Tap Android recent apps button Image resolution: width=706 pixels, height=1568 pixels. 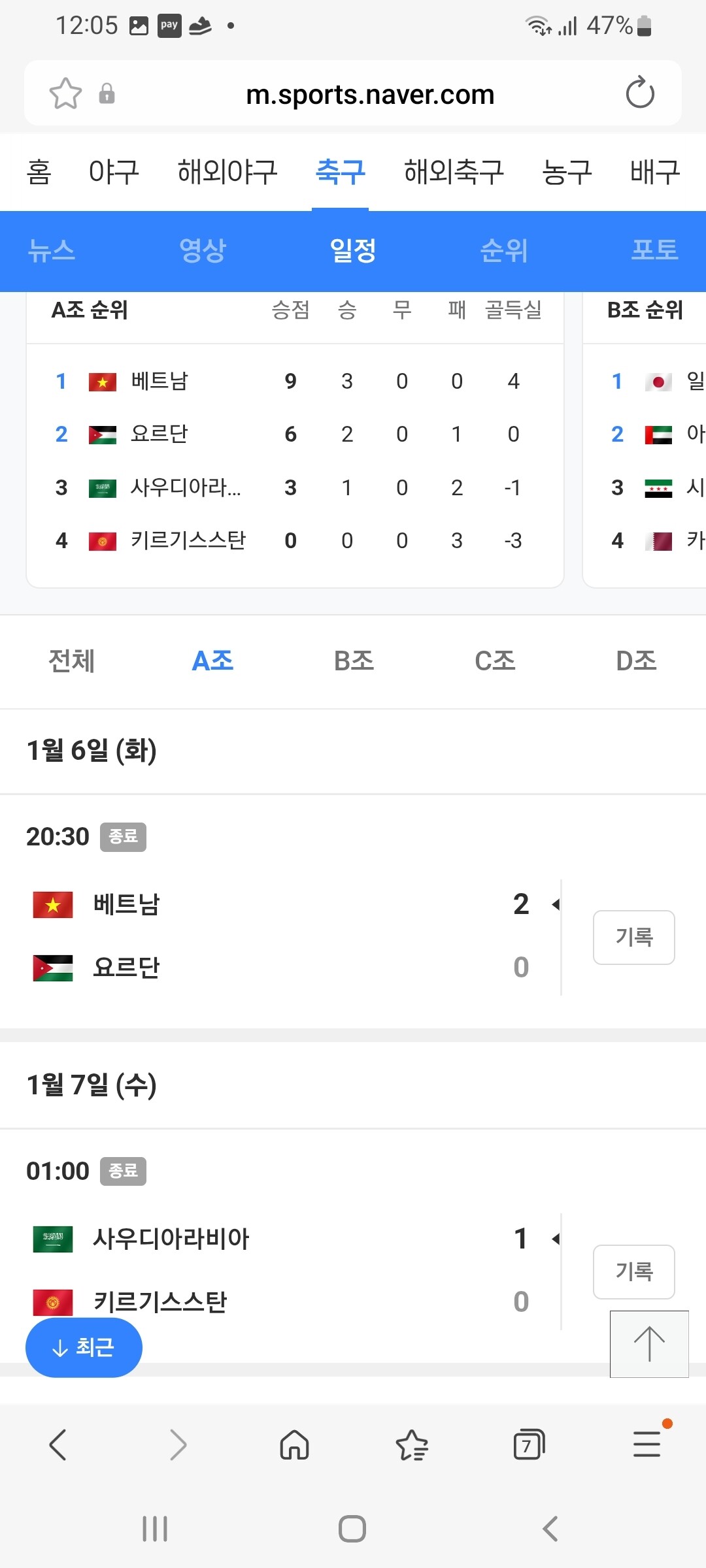(155, 1529)
